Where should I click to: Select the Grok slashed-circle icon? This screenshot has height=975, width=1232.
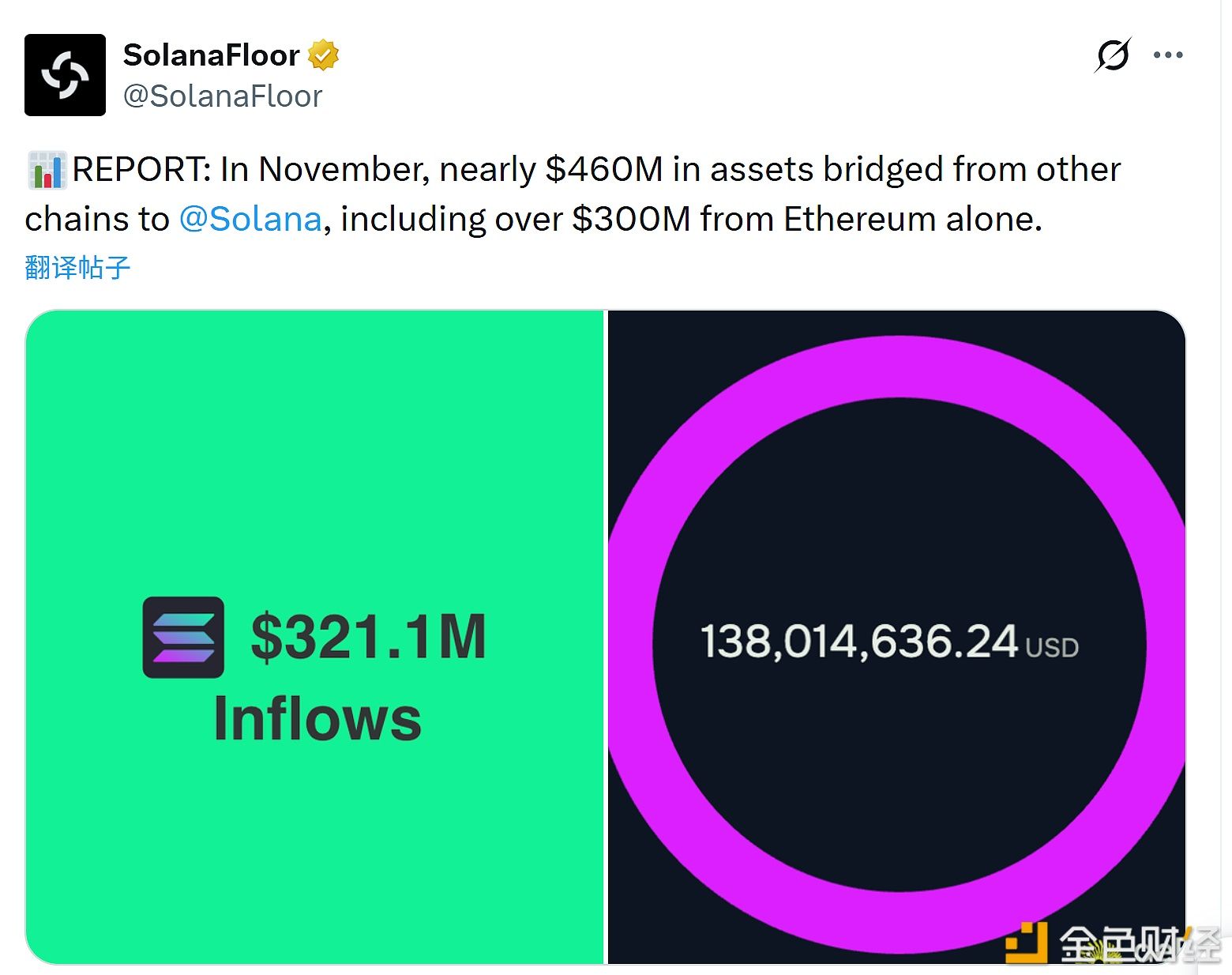coord(1114,54)
